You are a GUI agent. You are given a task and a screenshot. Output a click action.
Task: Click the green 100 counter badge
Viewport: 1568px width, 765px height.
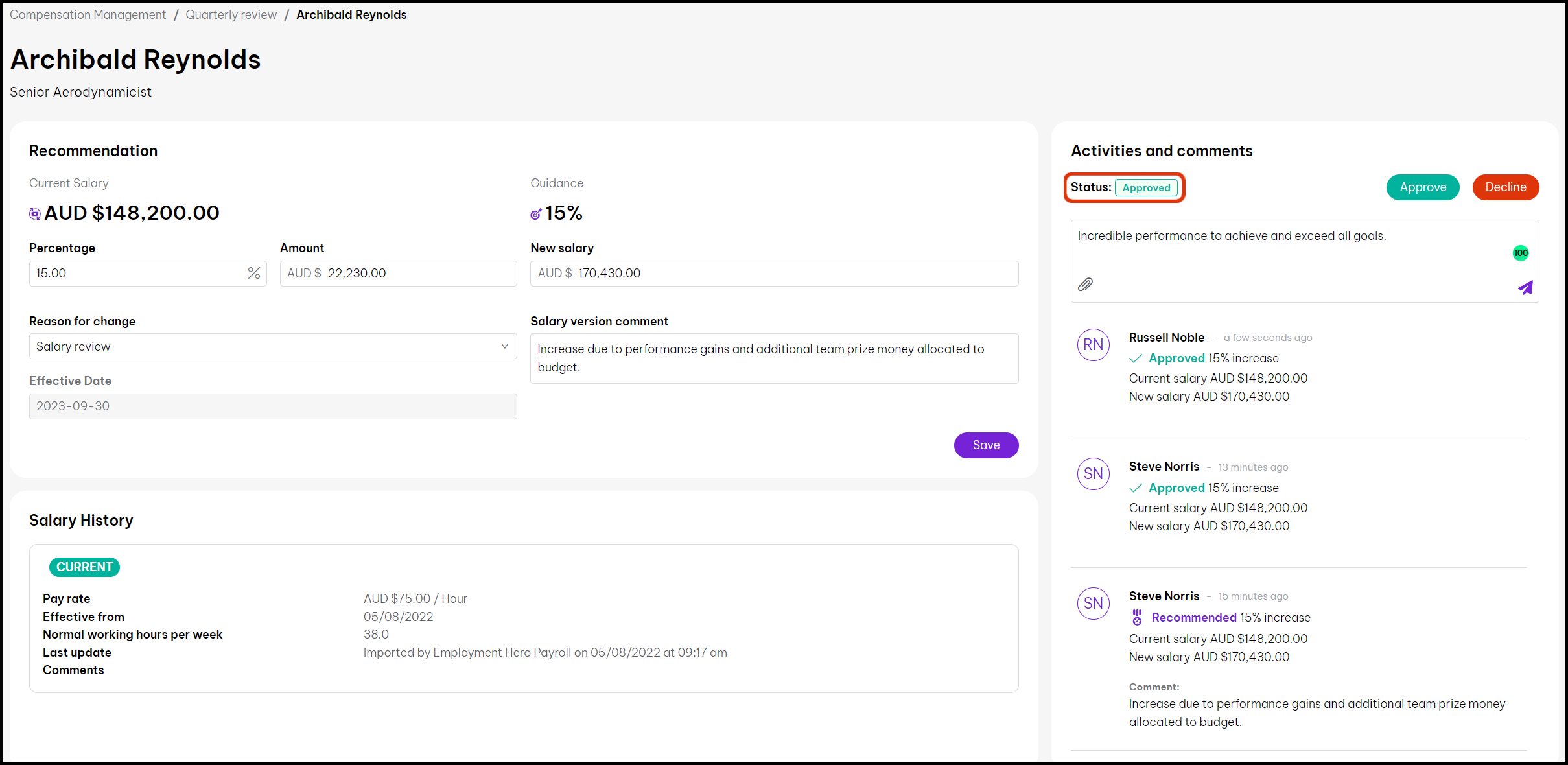point(1520,253)
